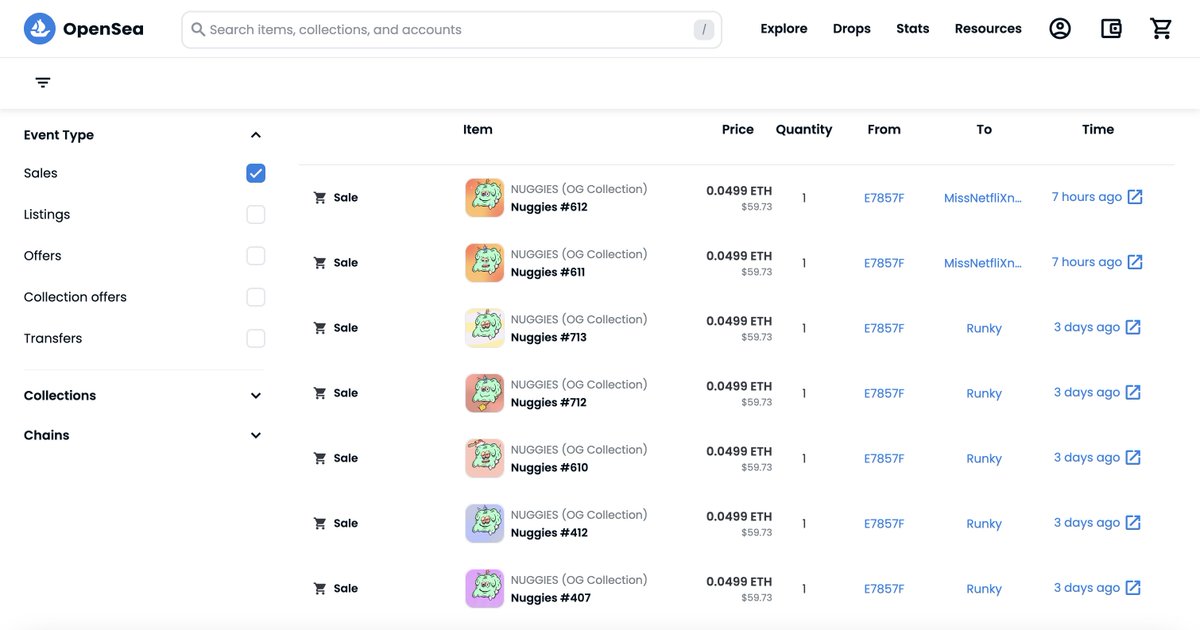Enable the Listings filter
Image resolution: width=1200 pixels, height=630 pixels.
pyautogui.click(x=255, y=213)
